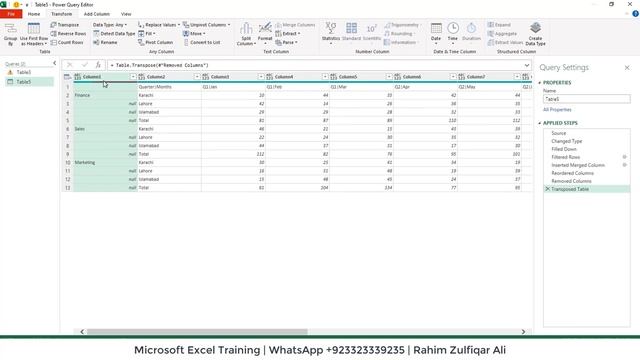This screenshot has height=360, width=640.
Task: Click Reverse Rows
Action: click(68, 33)
